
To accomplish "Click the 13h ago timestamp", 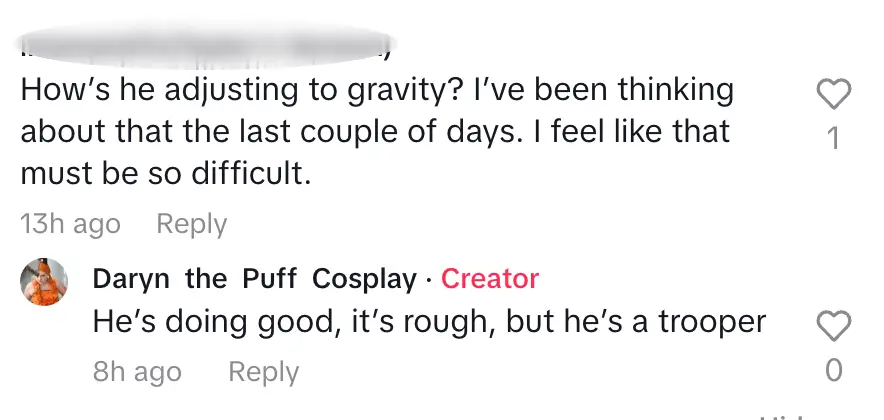I will (x=70, y=224).
